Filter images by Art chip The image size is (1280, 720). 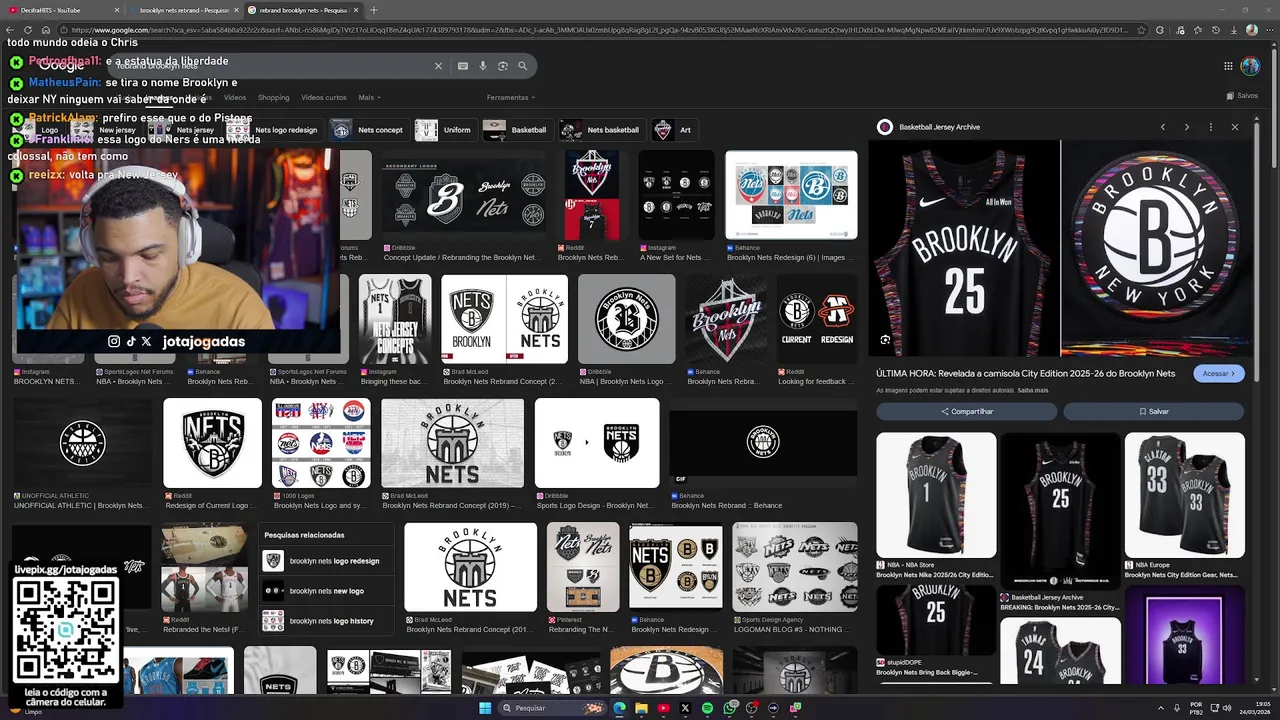pos(673,130)
